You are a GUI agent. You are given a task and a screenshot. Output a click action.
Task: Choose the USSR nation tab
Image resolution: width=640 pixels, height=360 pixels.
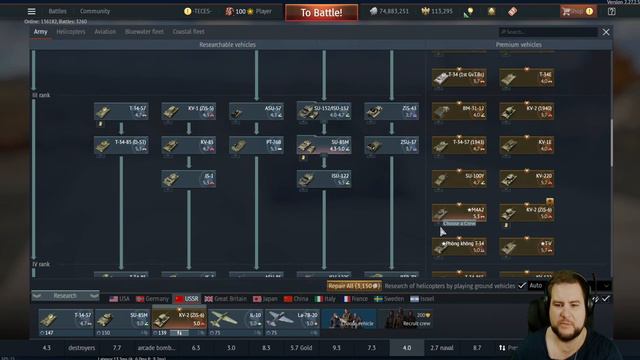click(x=187, y=299)
